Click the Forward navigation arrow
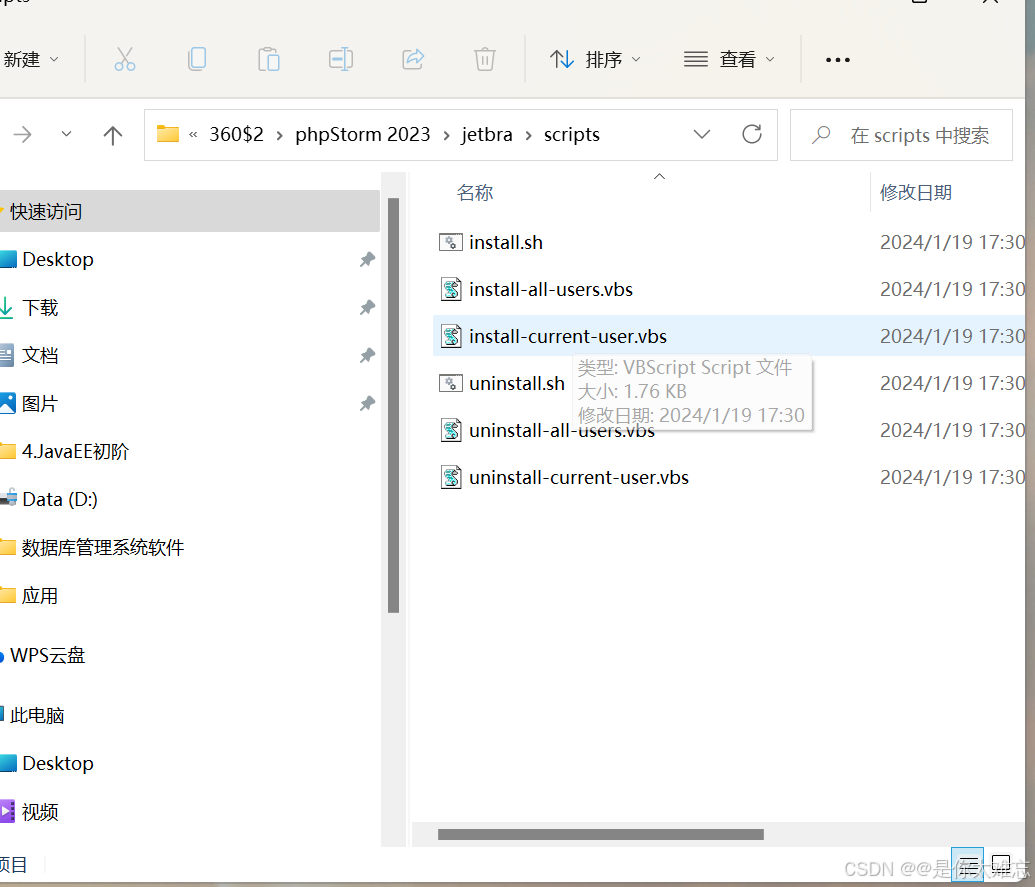The width and height of the screenshot is (1035, 887). (22, 135)
